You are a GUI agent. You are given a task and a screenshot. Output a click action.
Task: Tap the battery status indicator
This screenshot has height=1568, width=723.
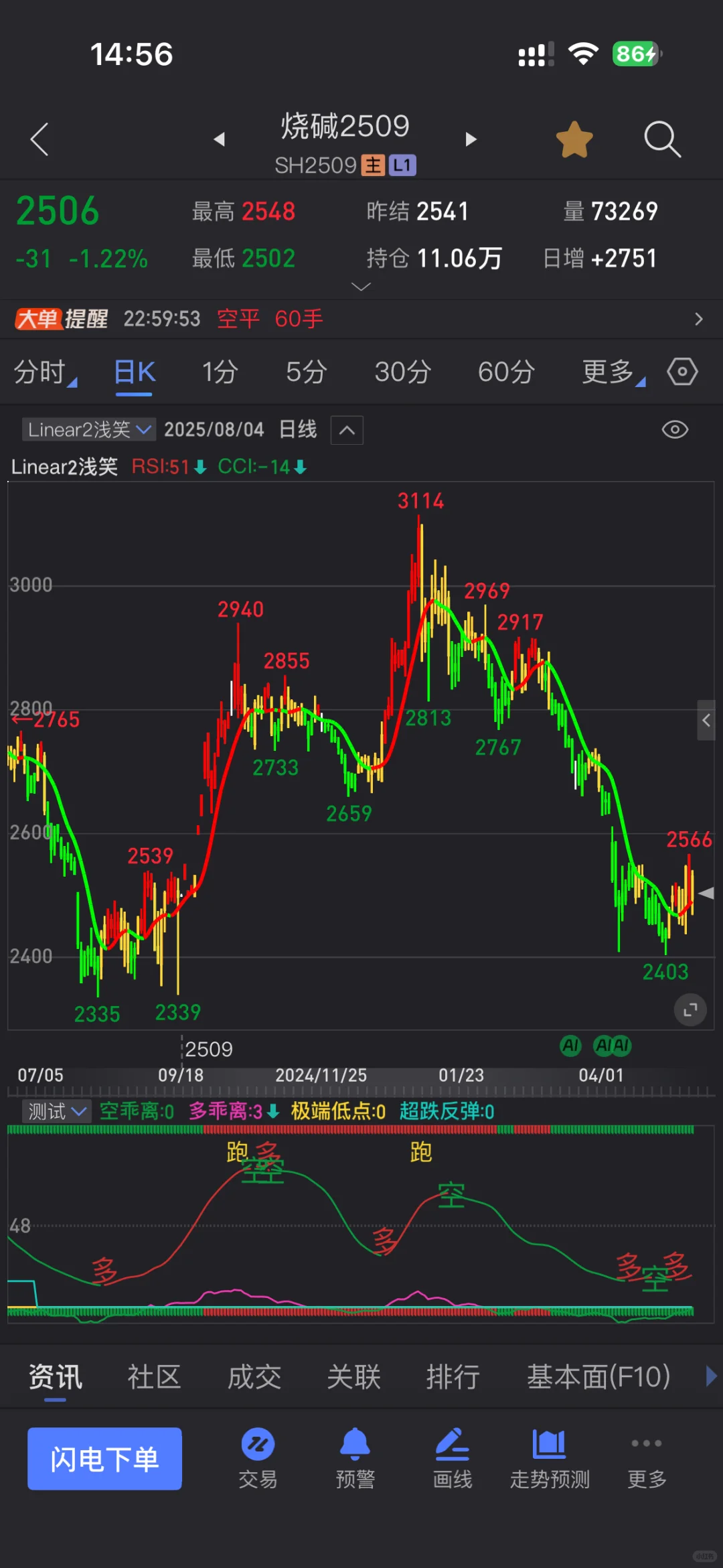[637, 54]
